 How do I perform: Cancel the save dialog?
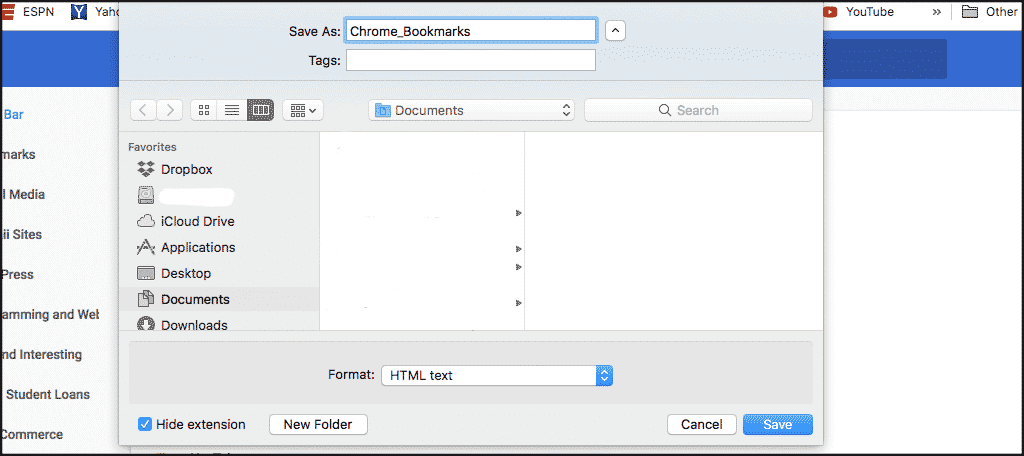701,424
